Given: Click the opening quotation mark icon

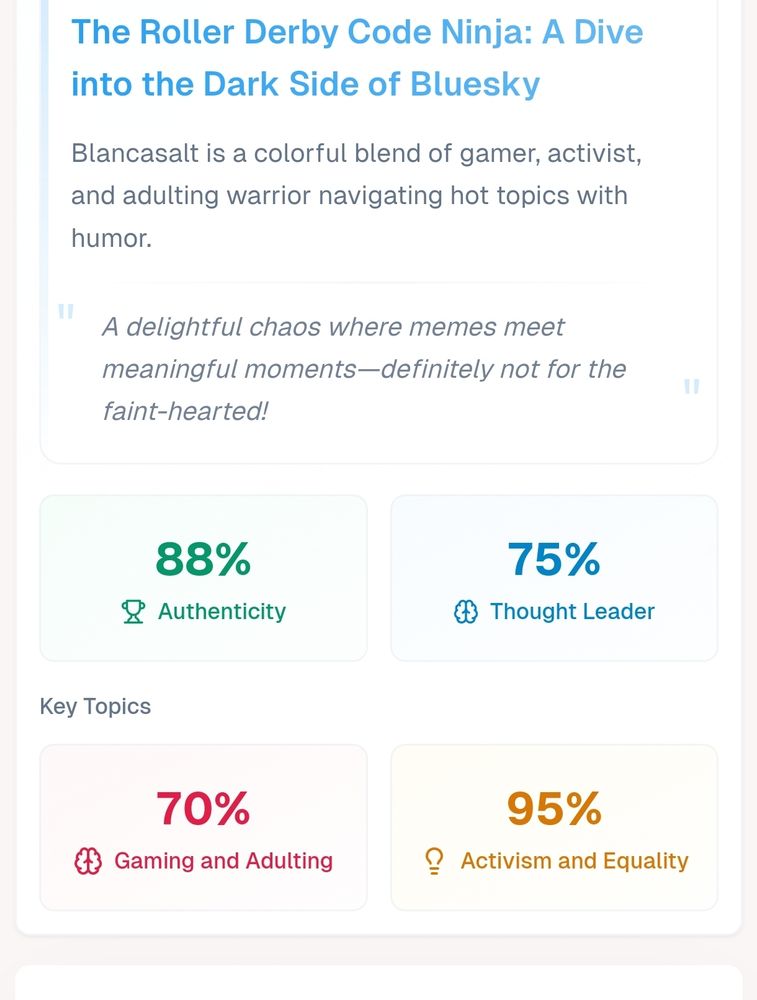Looking at the screenshot, I should 66,313.
